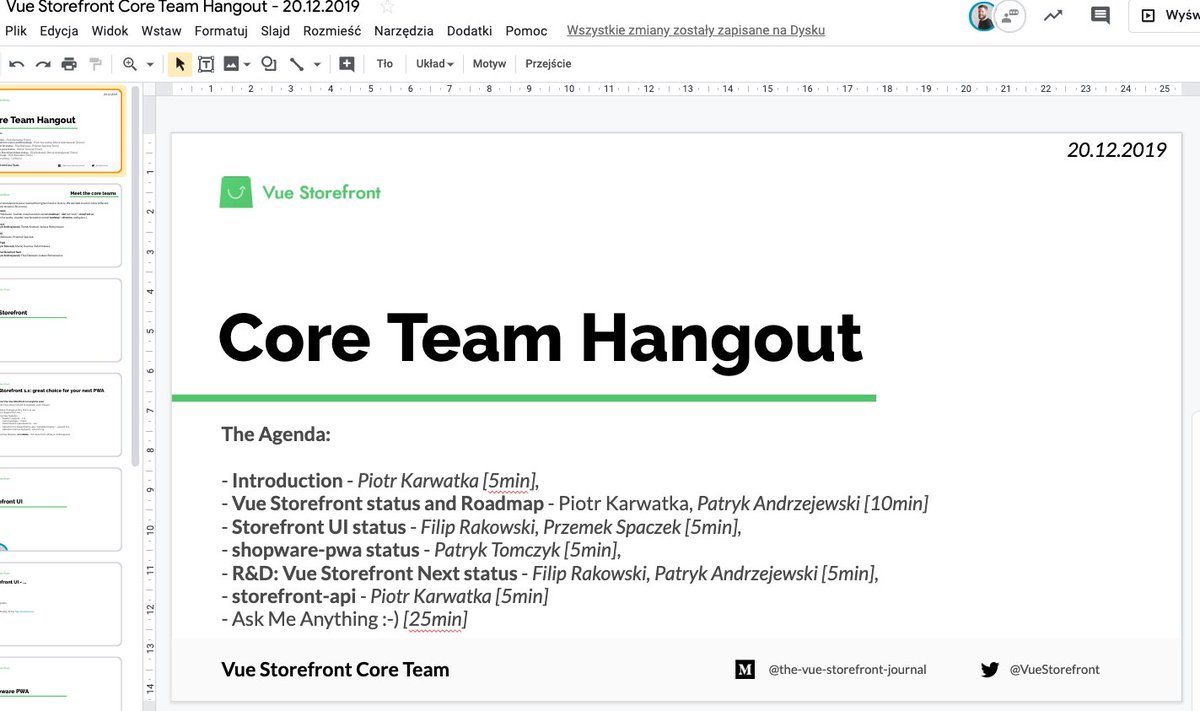Click the Vue Storefront logo on slide
Viewport: 1200px width, 711px height.
pyautogui.click(x=300, y=192)
